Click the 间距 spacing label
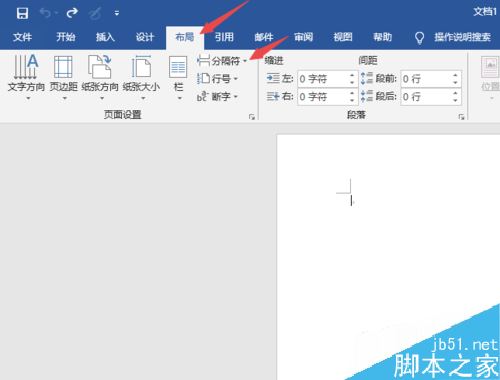This screenshot has height=380, width=500. click(368, 61)
